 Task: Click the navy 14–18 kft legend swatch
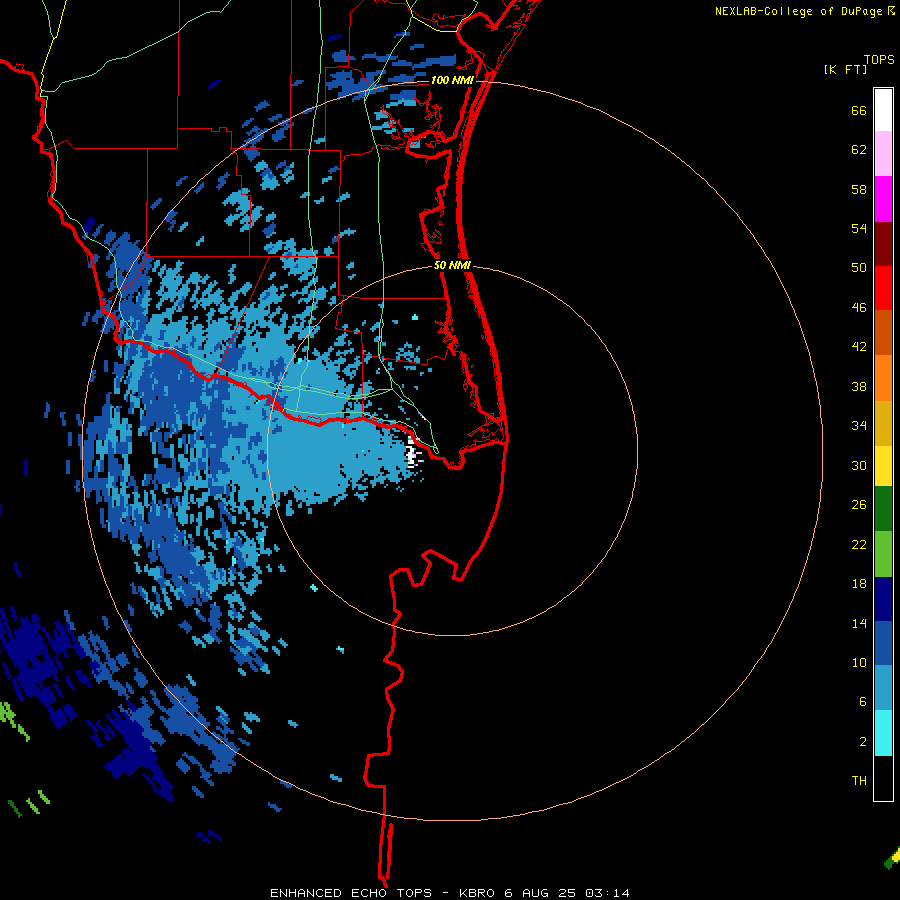[883, 599]
